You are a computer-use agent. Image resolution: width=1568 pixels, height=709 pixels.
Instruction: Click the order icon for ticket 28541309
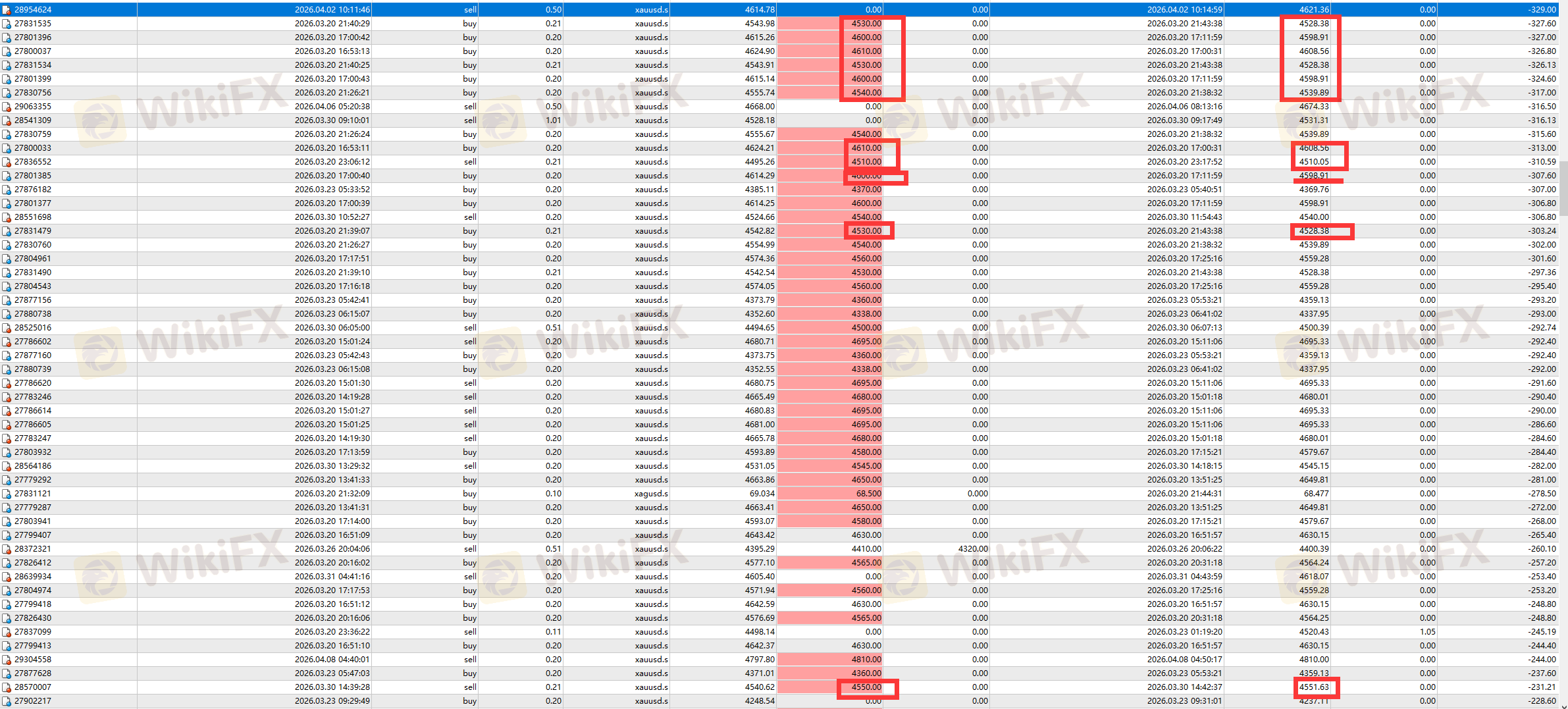(7, 120)
